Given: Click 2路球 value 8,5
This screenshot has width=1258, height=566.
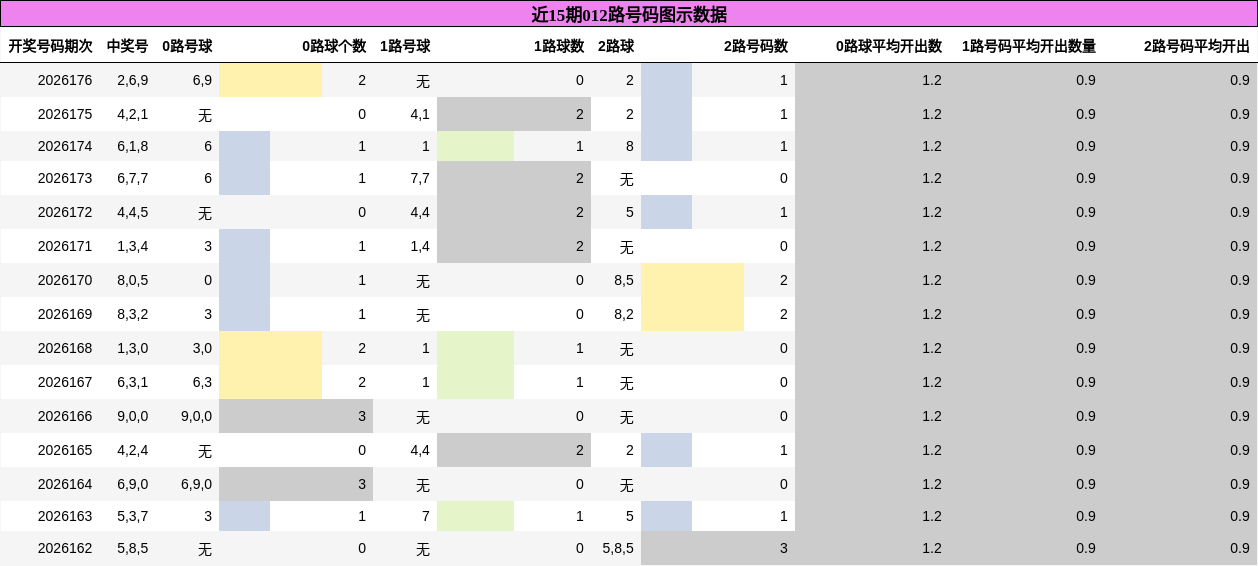Looking at the screenshot, I should tap(624, 280).
